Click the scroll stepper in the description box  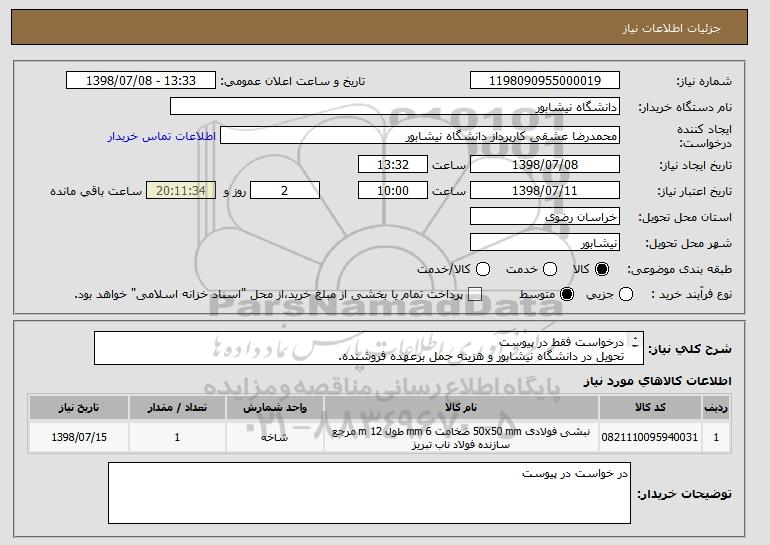click(635, 342)
